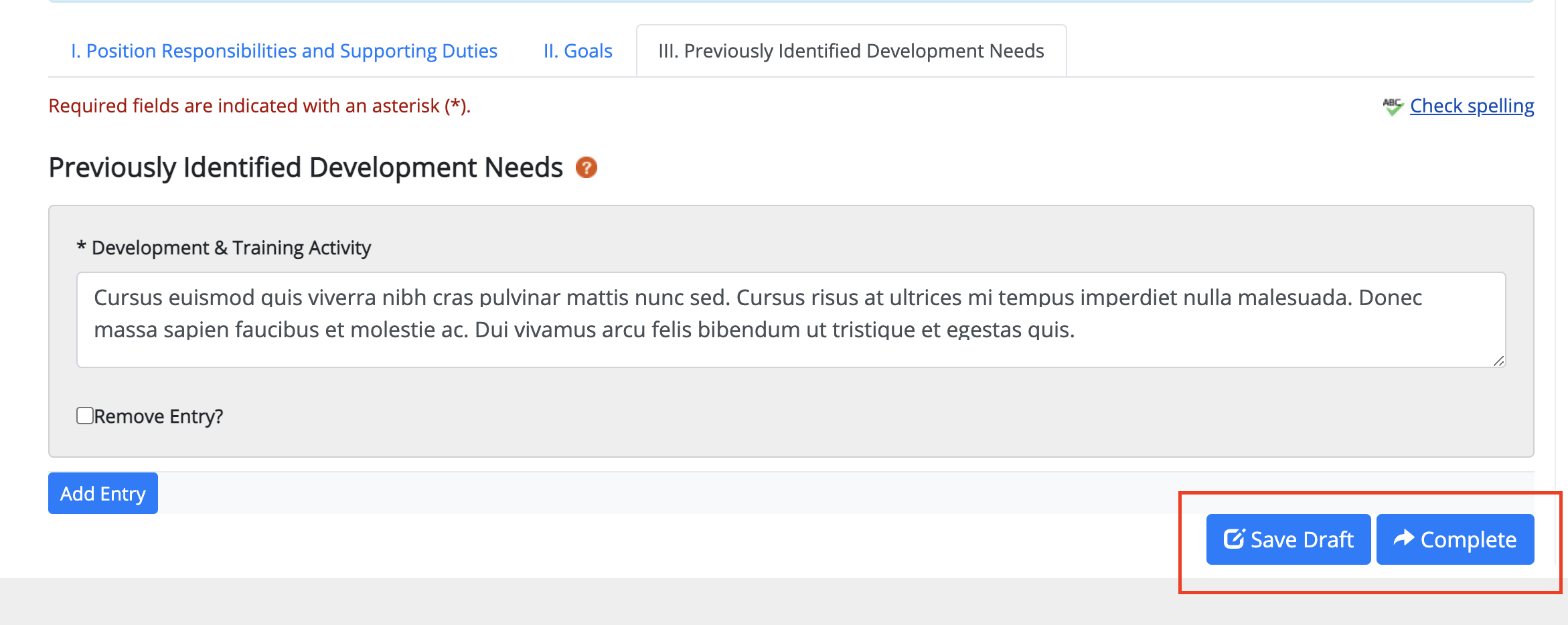Select Previously Identified Development Needs tab
1568x625 pixels.
tap(851, 51)
